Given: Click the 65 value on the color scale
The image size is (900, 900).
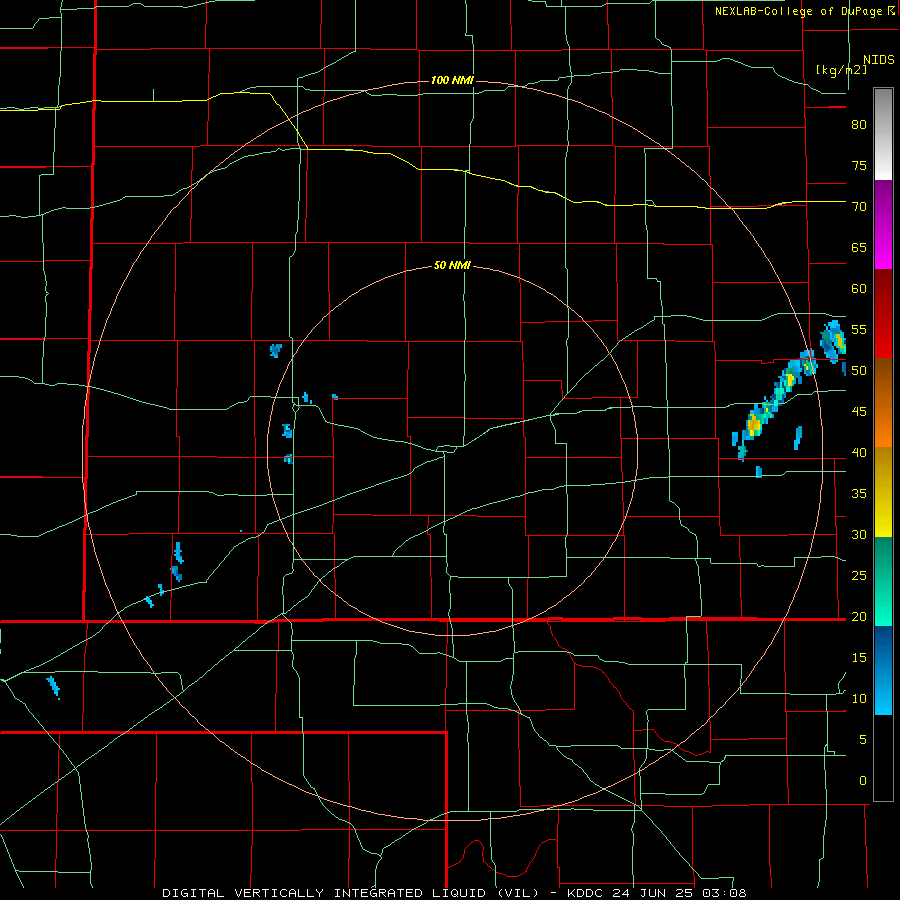Looking at the screenshot, I should pyautogui.click(x=859, y=247).
